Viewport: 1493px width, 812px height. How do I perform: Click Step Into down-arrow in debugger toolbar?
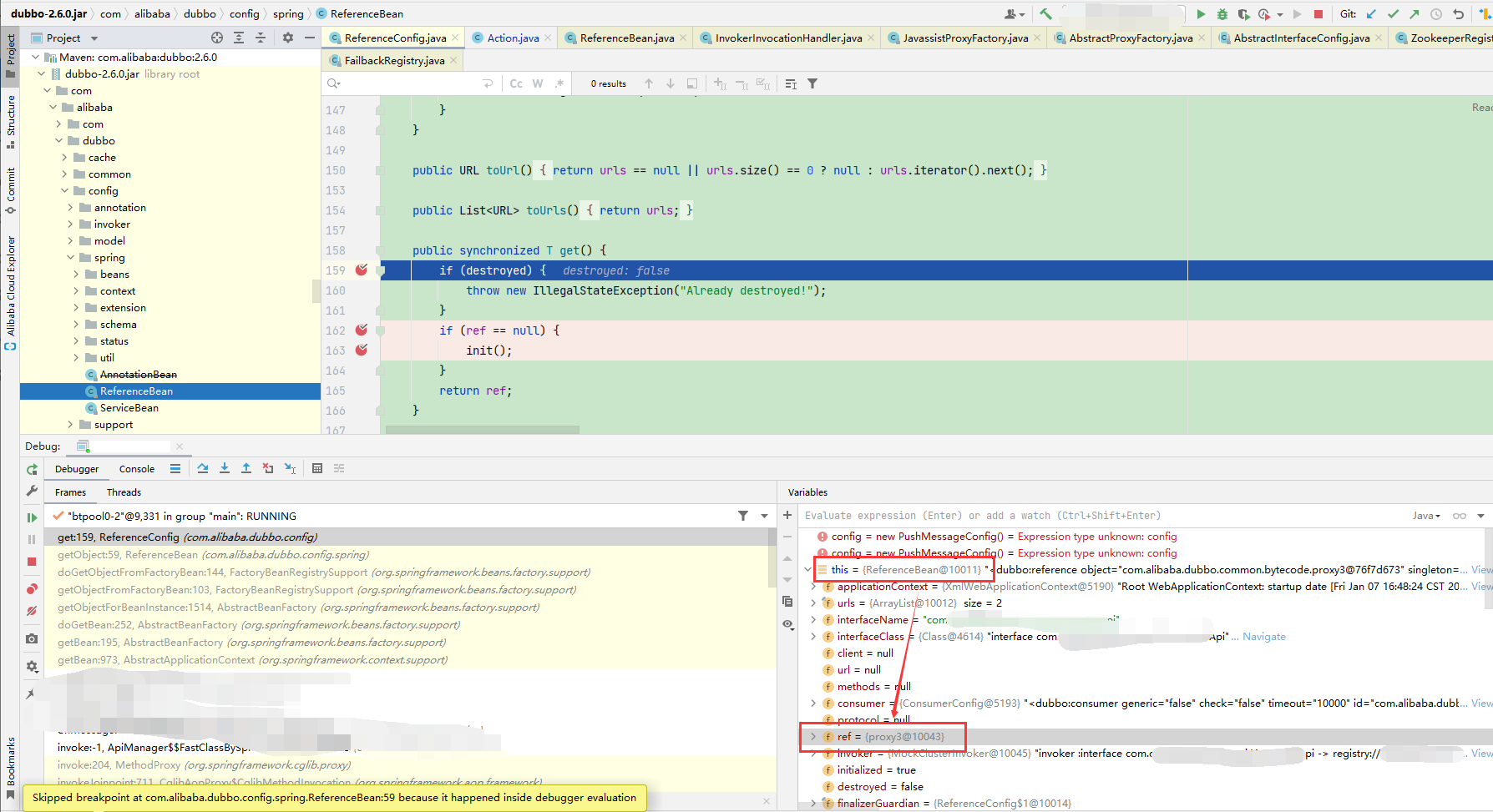point(225,469)
